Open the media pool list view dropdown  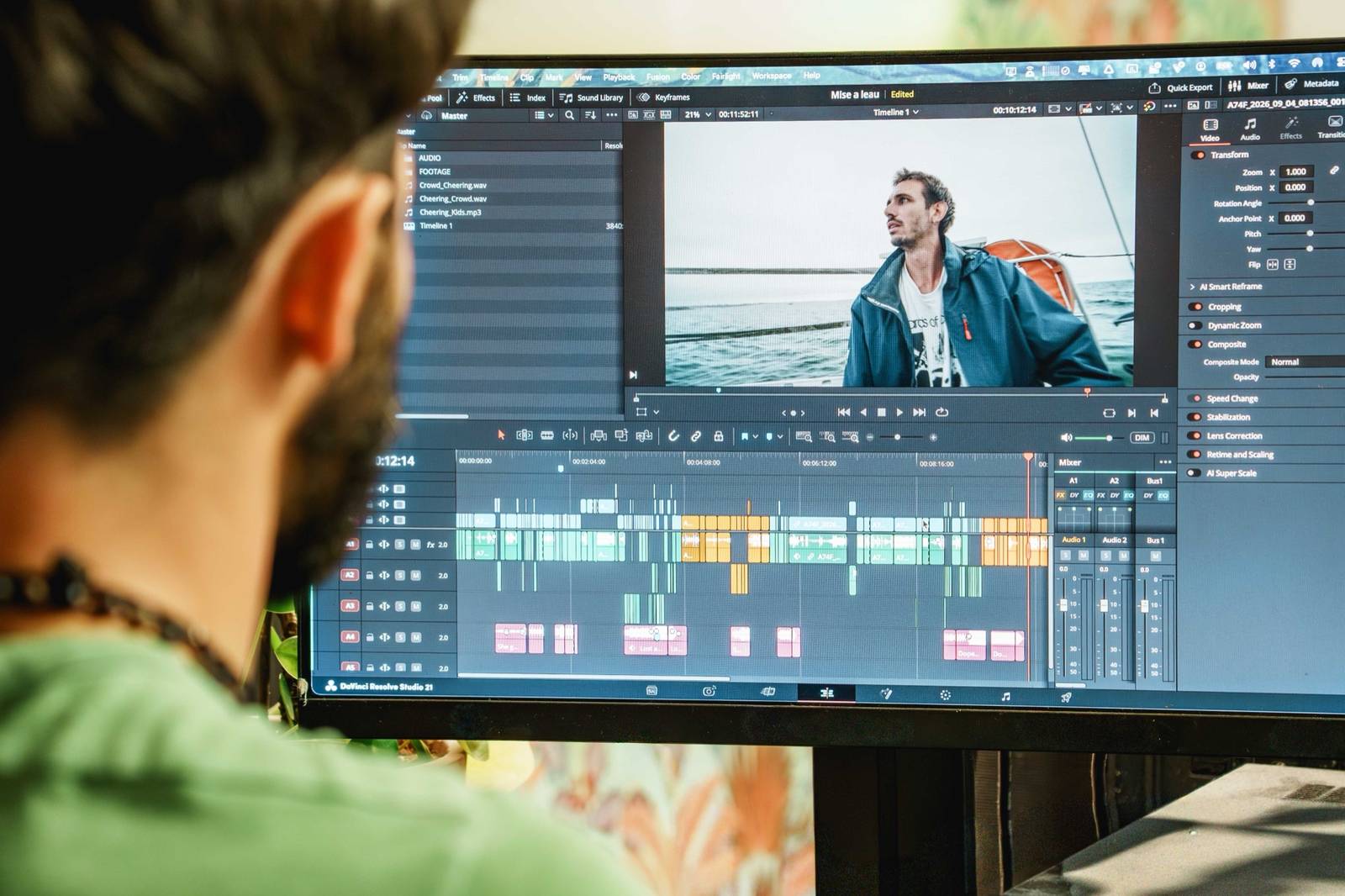pyautogui.click(x=544, y=115)
